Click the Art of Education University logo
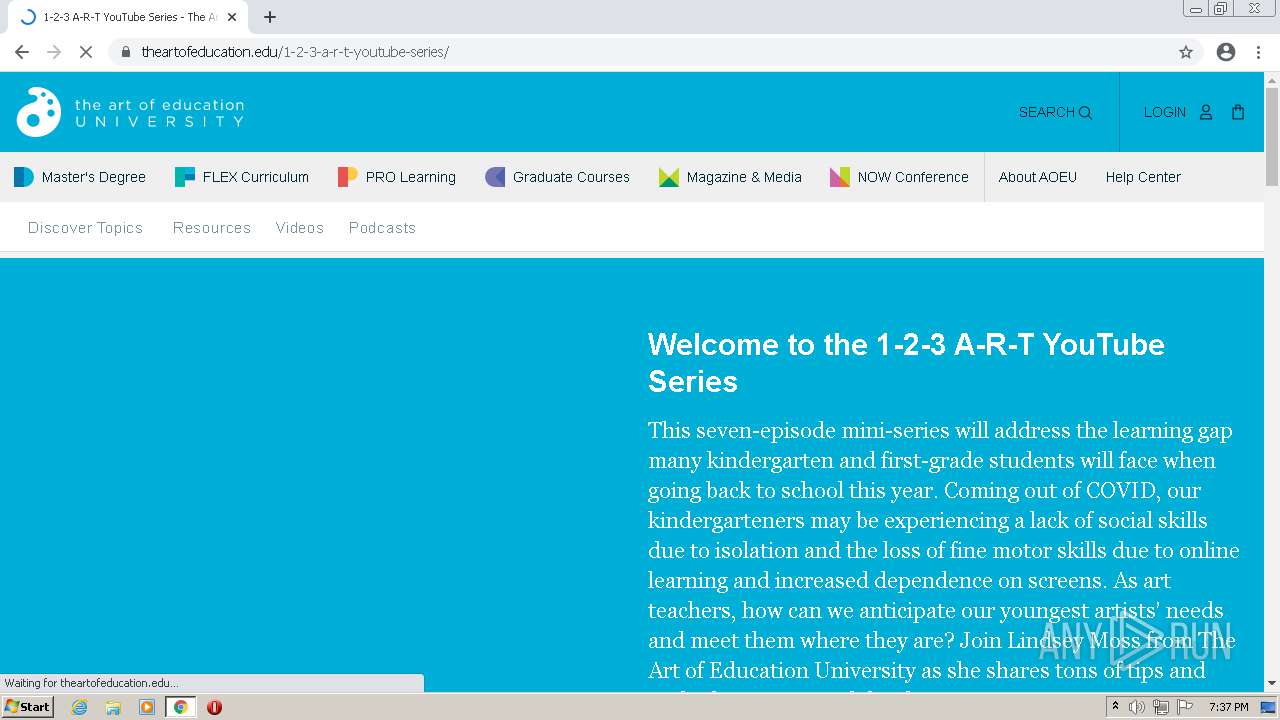This screenshot has height=720, width=1280. pyautogui.click(x=130, y=112)
